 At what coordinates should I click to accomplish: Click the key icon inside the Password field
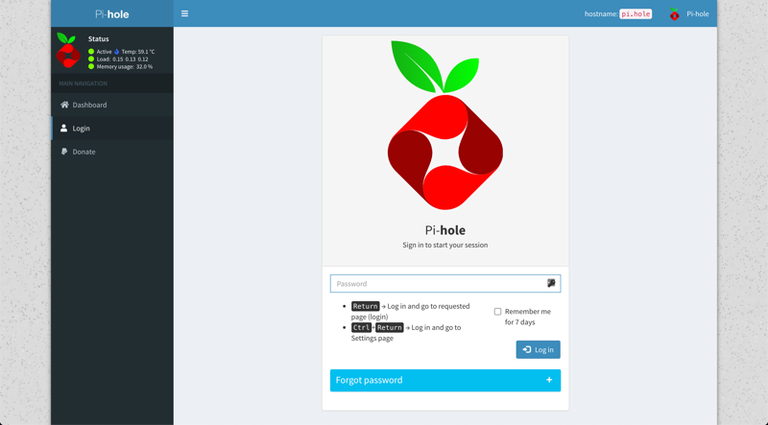click(x=551, y=284)
